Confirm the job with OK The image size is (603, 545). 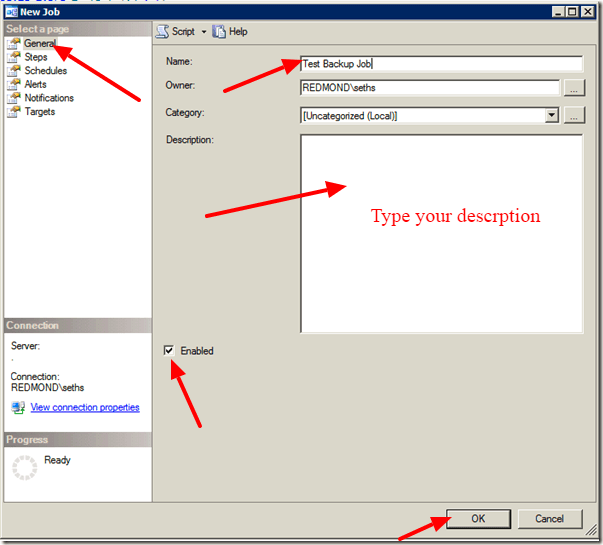pos(478,519)
